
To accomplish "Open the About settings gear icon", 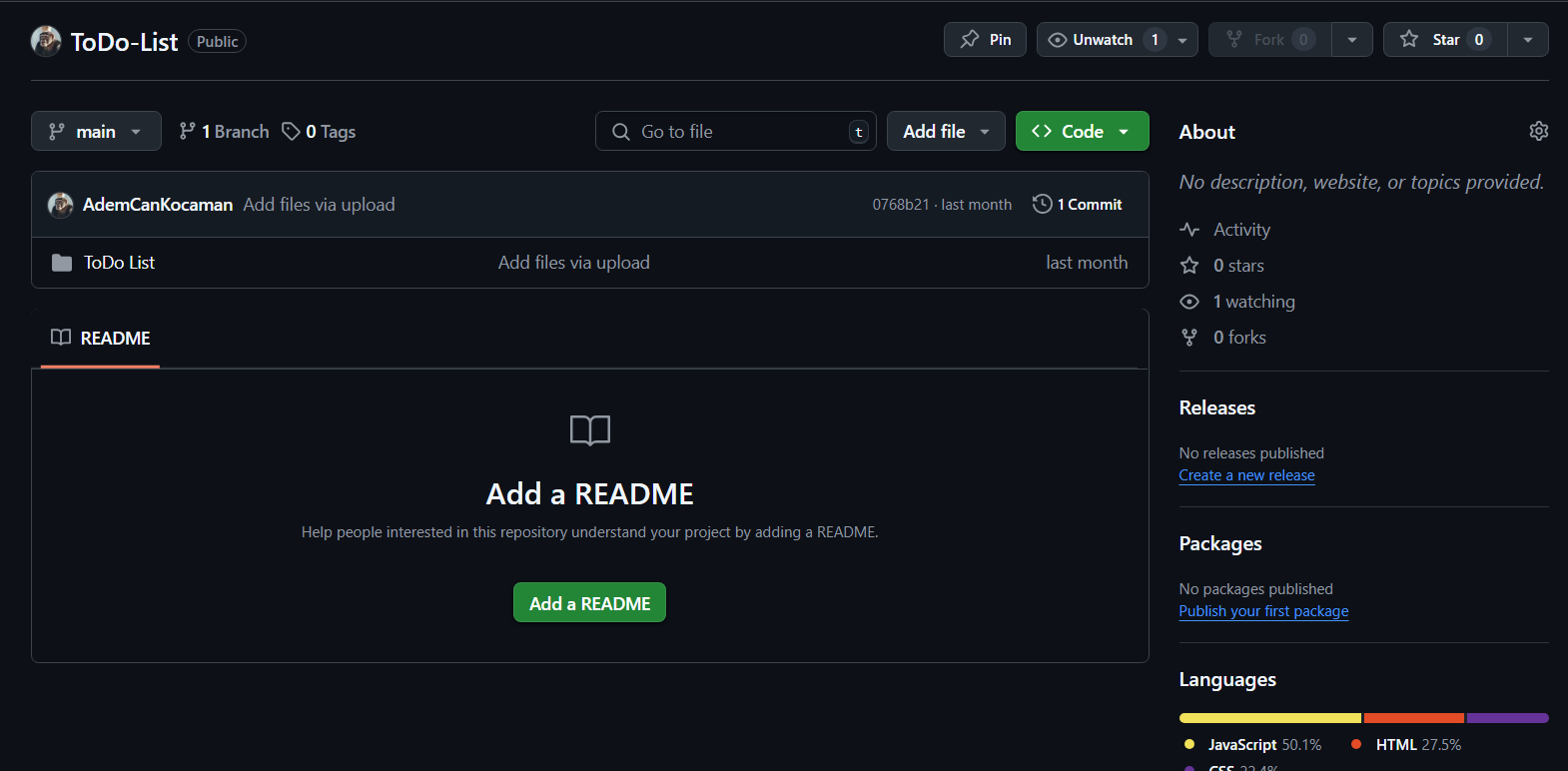I will pyautogui.click(x=1538, y=131).
